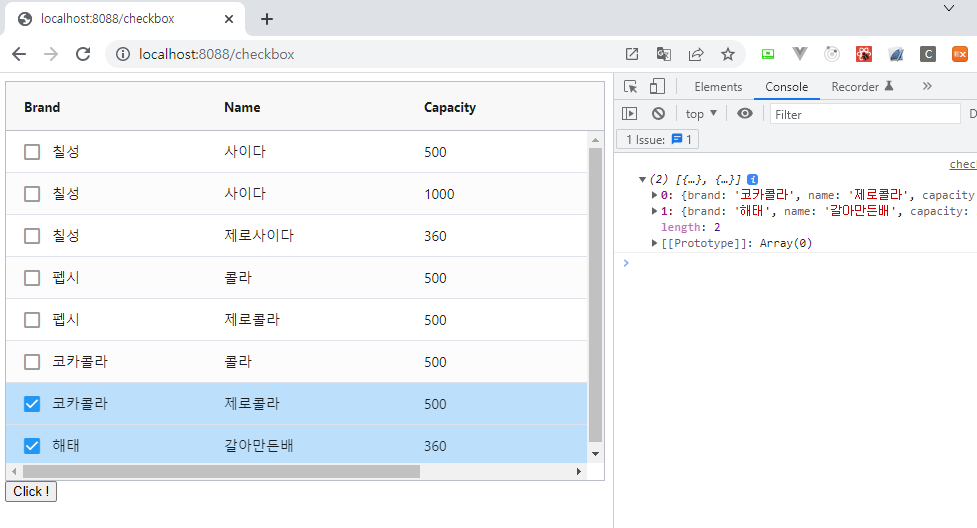Go back with the browser back arrow

tap(19, 54)
